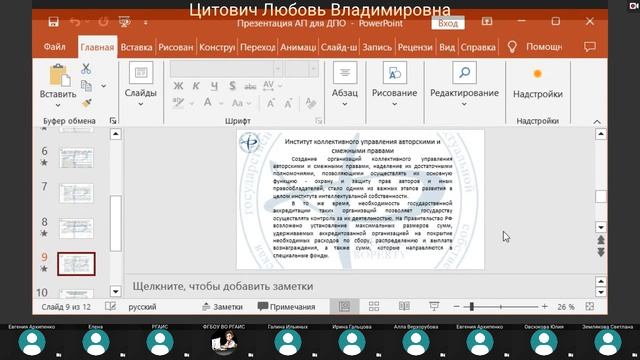Undo the last action

click(75, 22)
